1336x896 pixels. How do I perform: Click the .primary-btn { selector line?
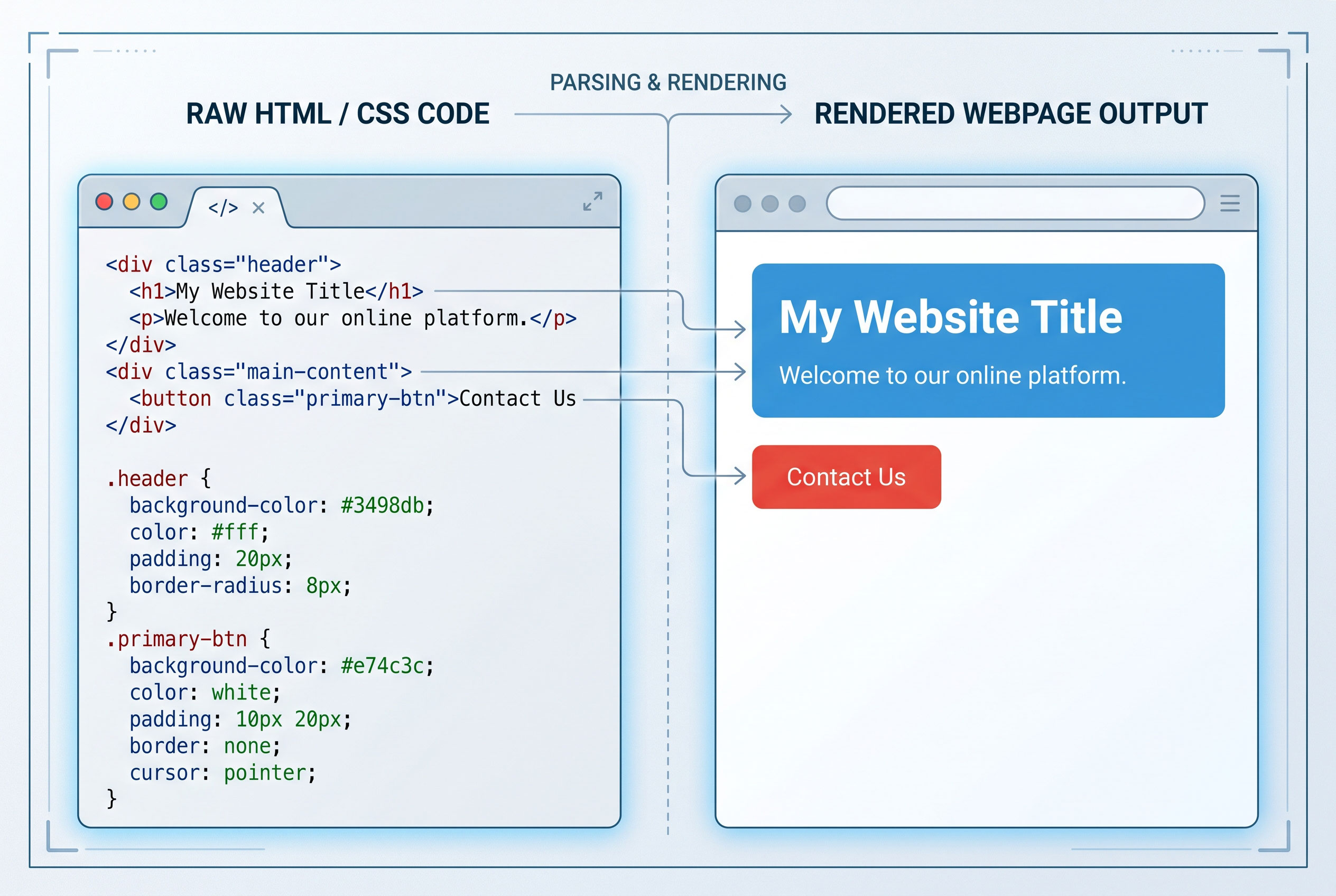click(x=188, y=639)
